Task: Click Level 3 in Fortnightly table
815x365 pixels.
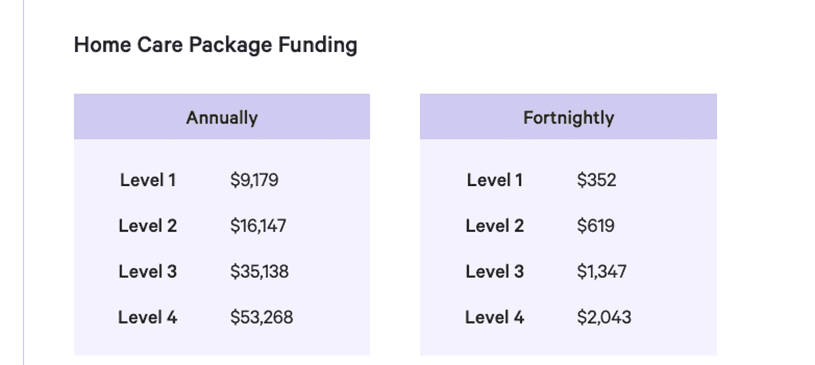Action: coord(494,271)
